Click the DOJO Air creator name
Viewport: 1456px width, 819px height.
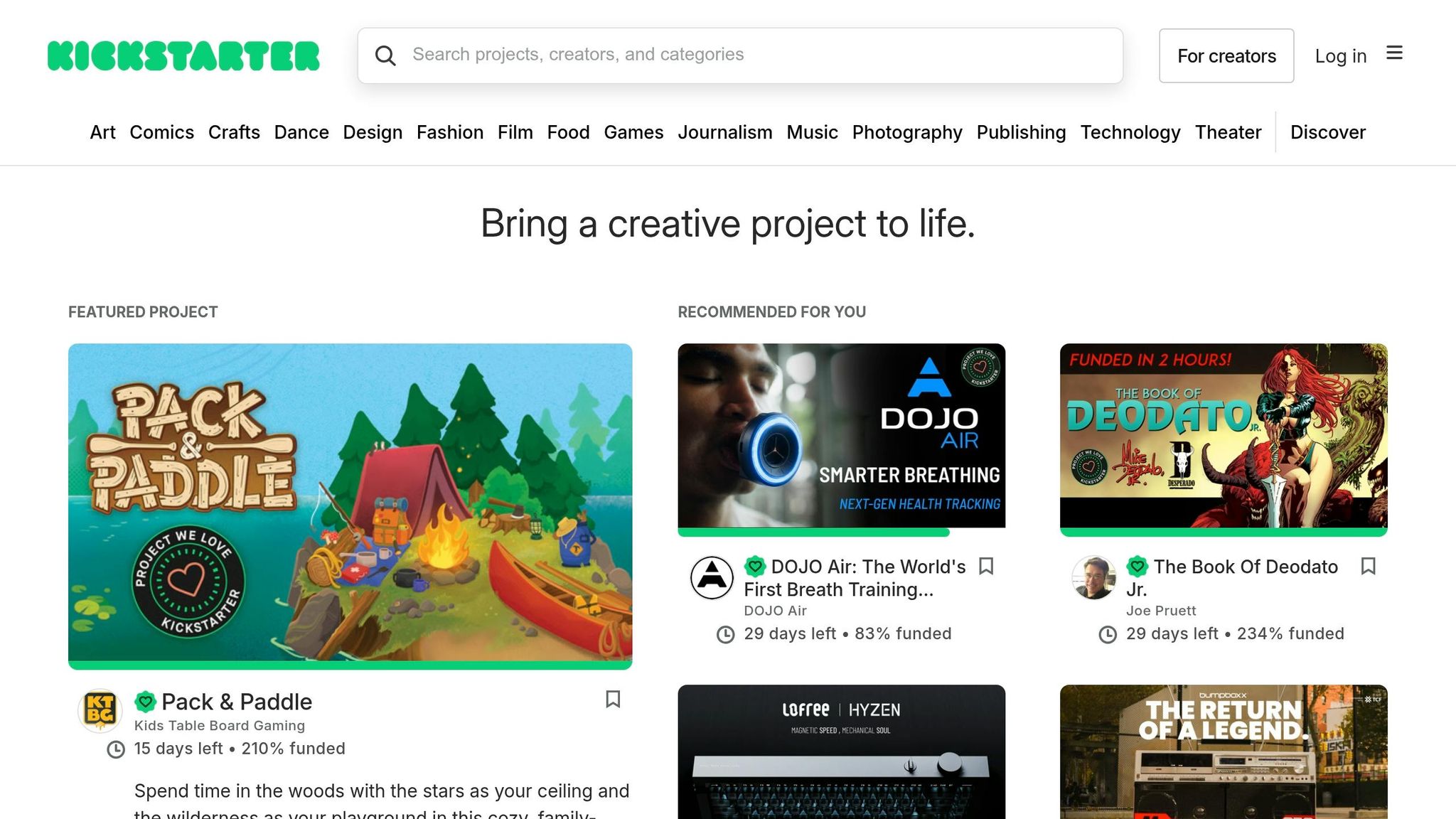click(x=775, y=611)
